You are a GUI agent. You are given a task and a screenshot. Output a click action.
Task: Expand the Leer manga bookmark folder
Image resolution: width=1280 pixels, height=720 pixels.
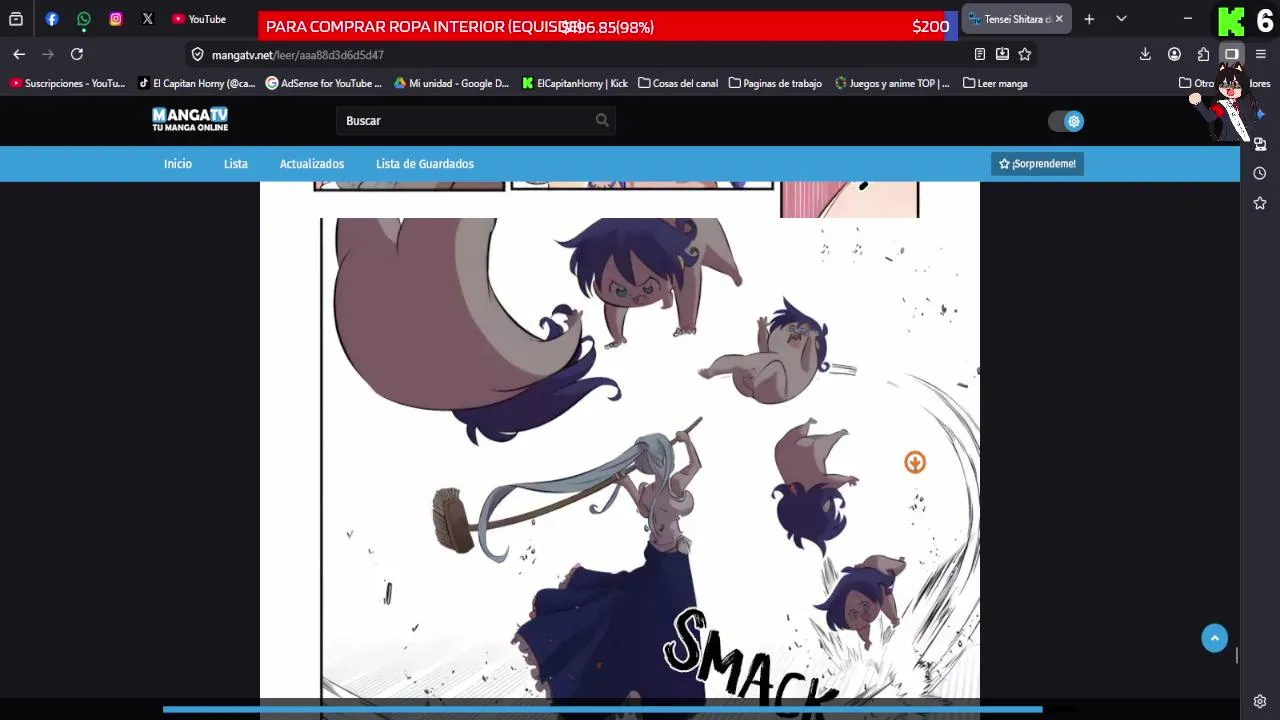[x=995, y=84]
